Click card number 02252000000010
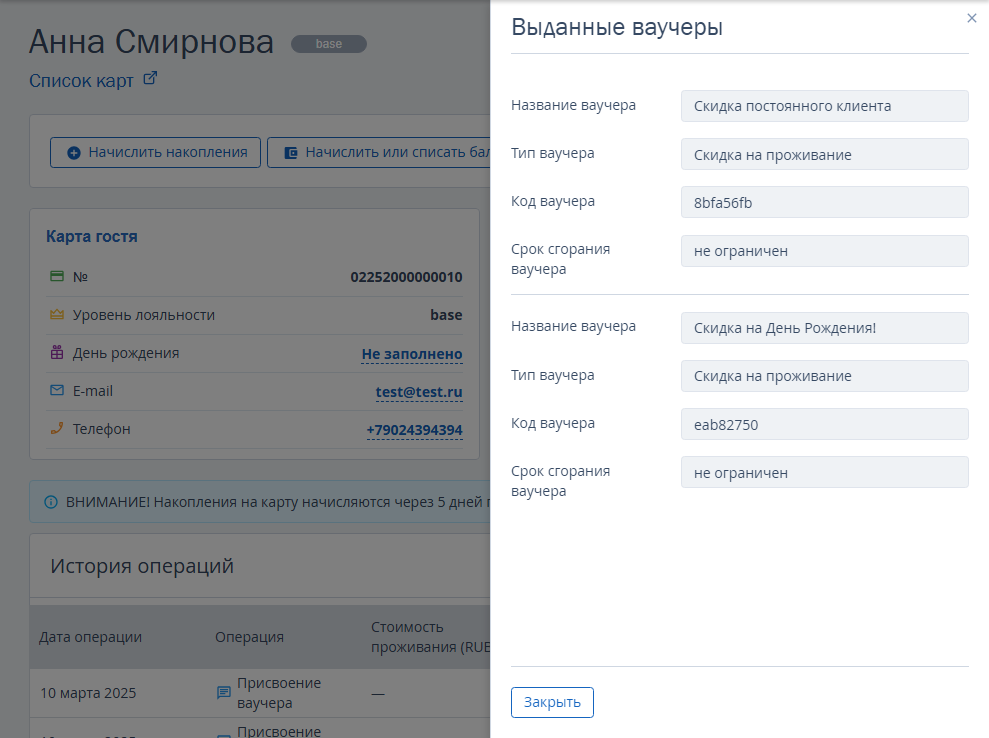Image resolution: width=989 pixels, height=738 pixels. tap(406, 277)
